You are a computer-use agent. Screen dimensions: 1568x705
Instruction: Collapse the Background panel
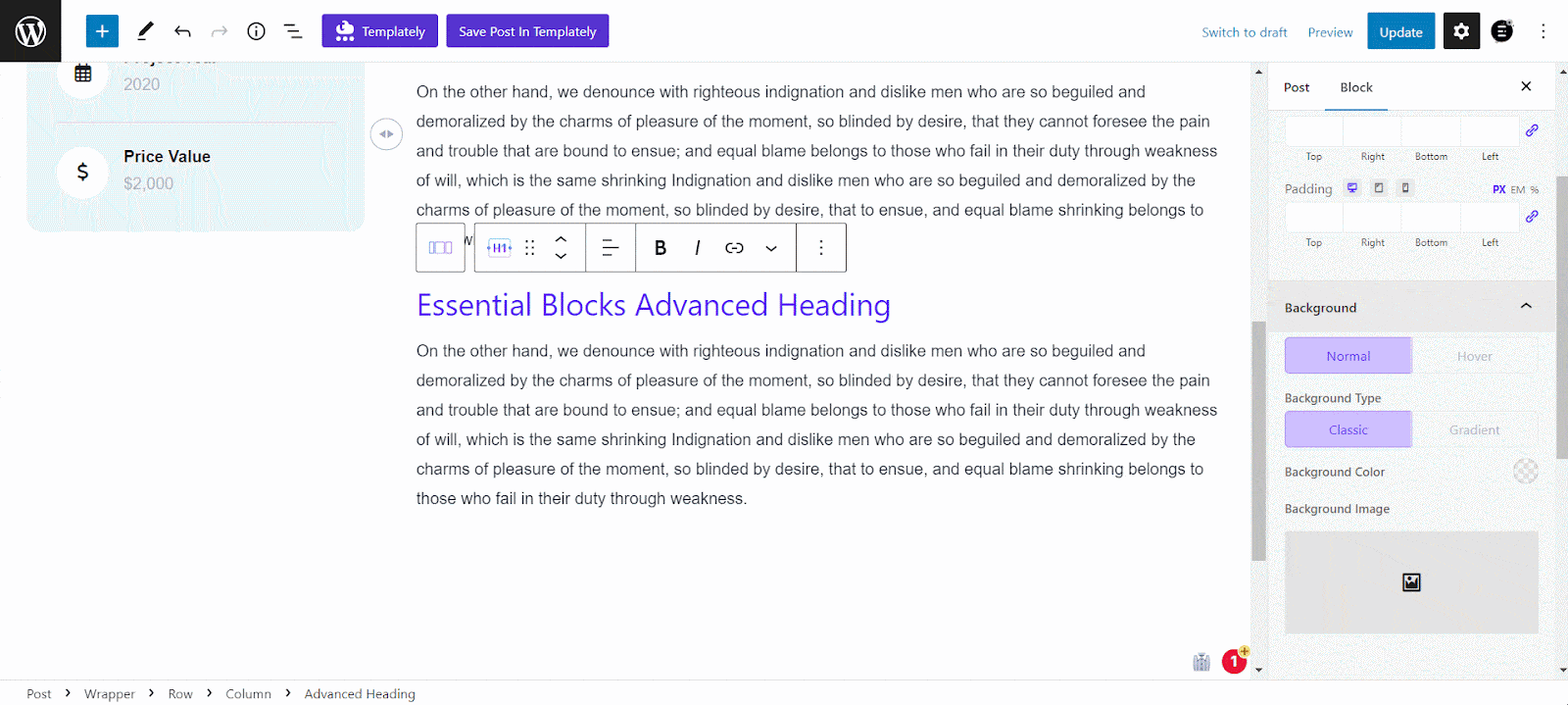pyautogui.click(x=1412, y=307)
